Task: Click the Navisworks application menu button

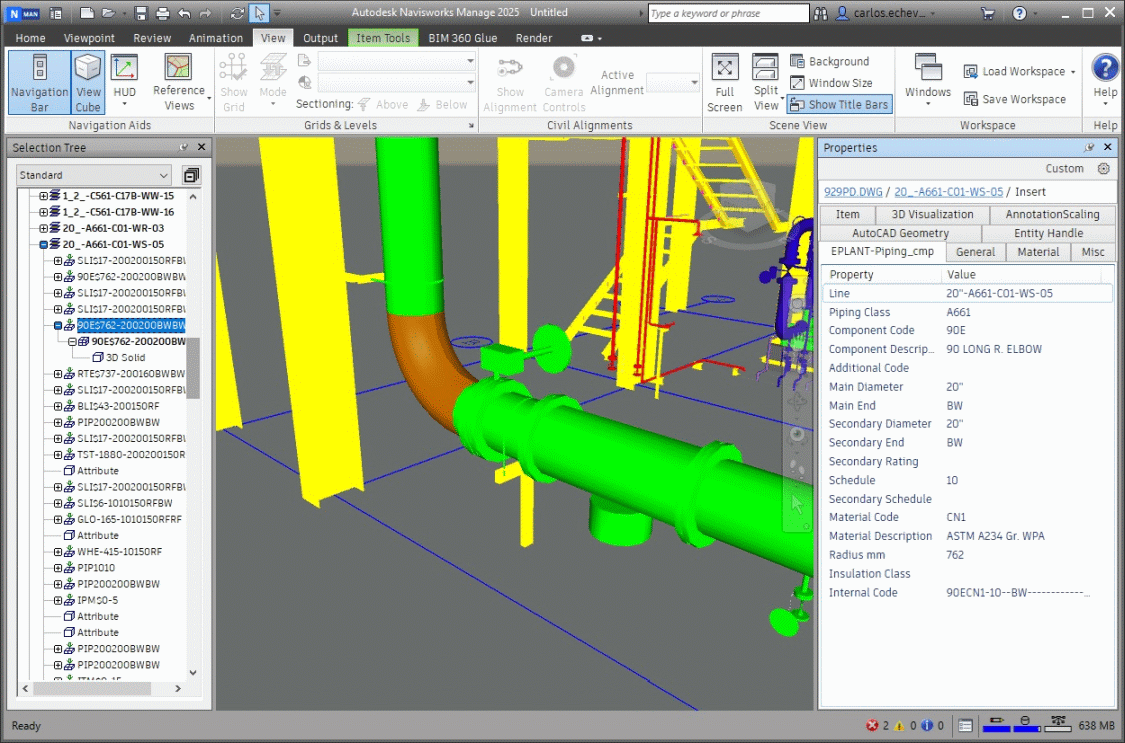Action: (x=23, y=13)
